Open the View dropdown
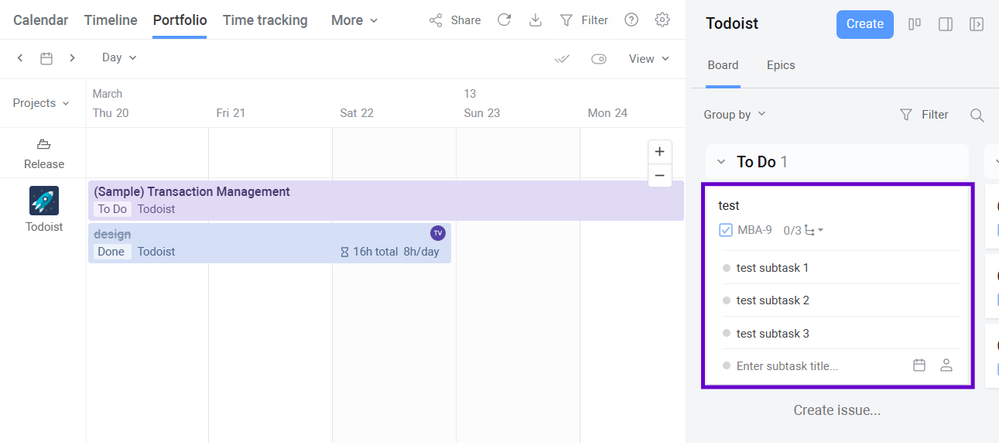 point(649,59)
